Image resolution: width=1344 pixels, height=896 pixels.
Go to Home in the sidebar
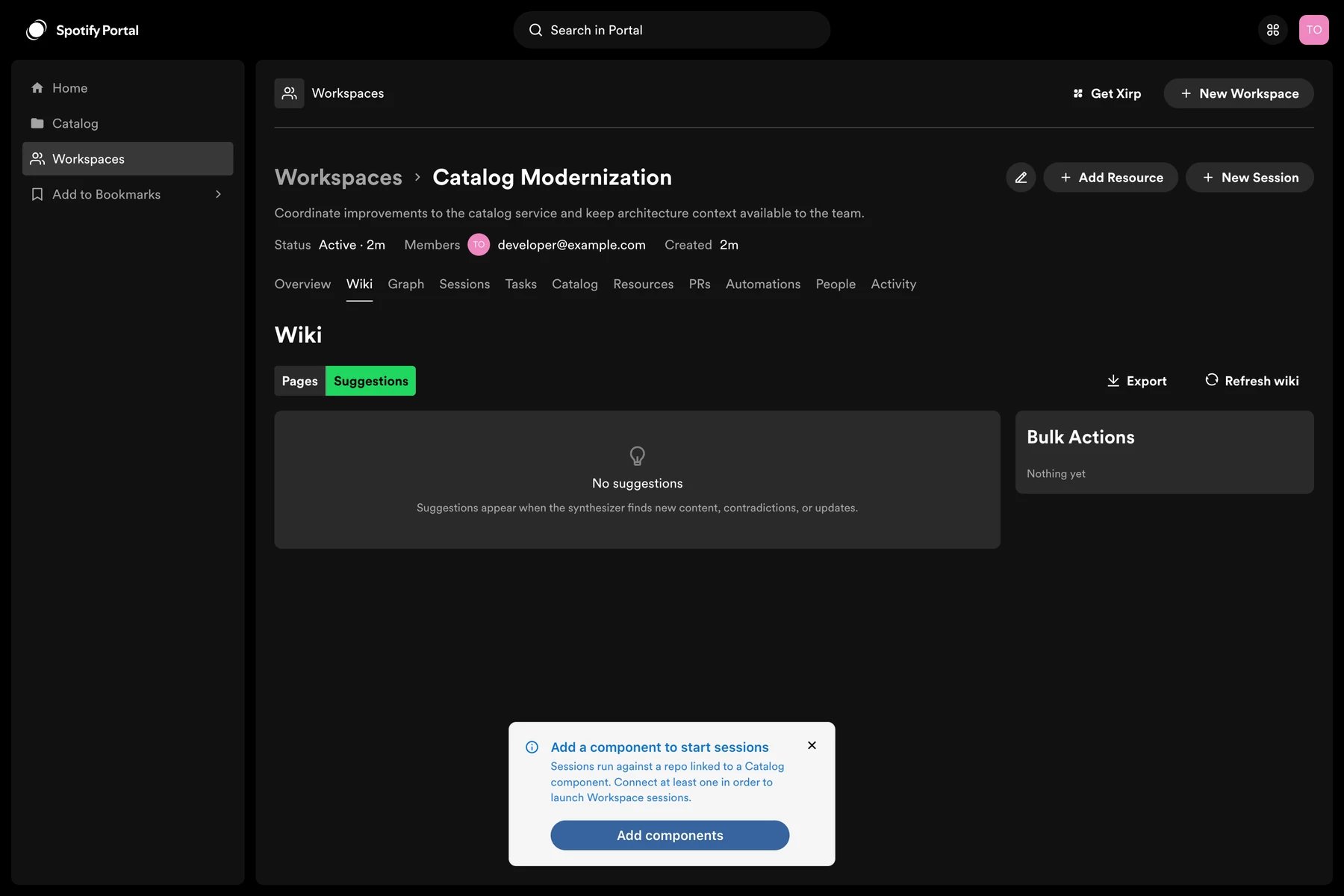coord(128,88)
